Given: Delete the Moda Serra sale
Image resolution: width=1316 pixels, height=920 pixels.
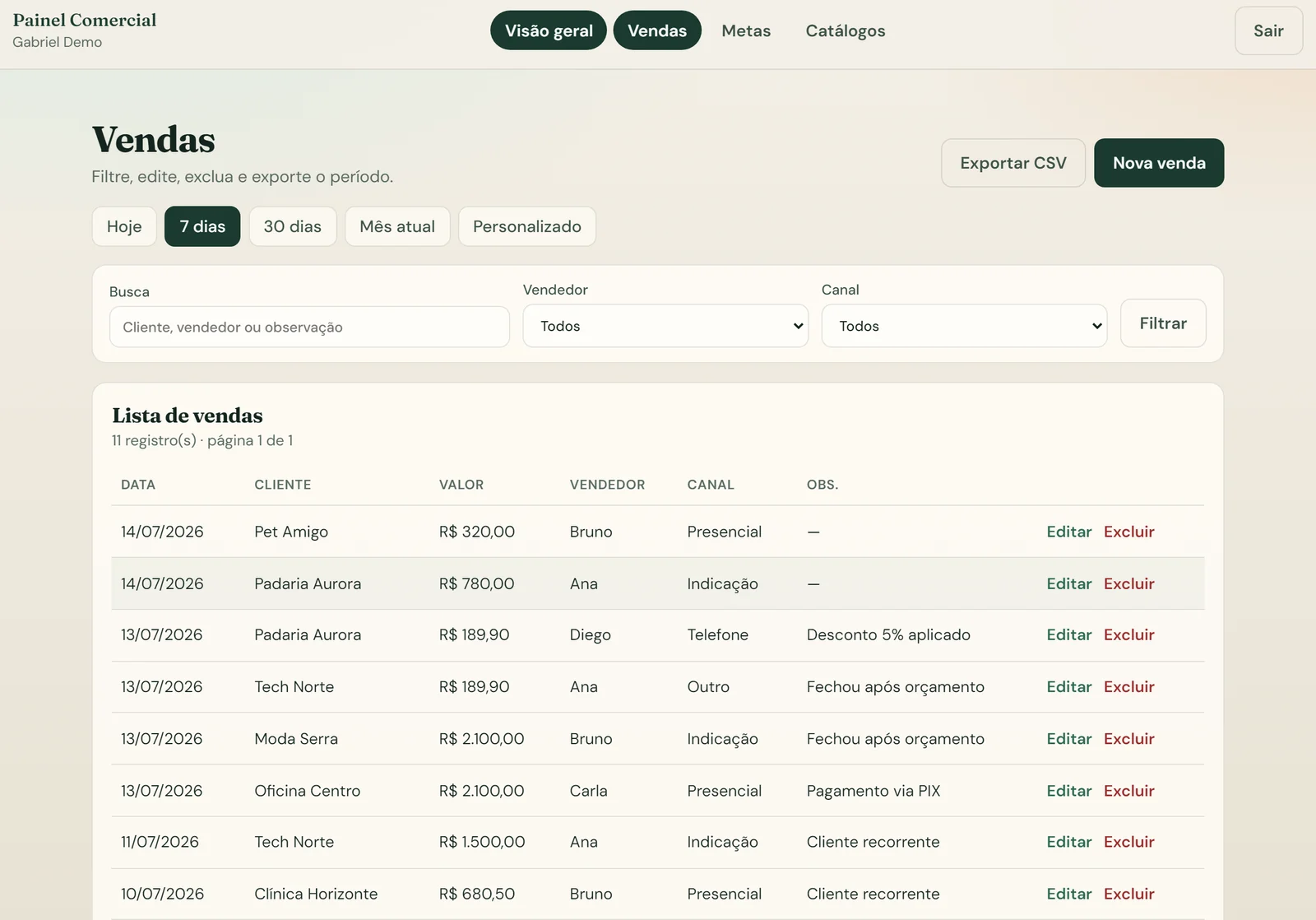Looking at the screenshot, I should point(1129,739).
